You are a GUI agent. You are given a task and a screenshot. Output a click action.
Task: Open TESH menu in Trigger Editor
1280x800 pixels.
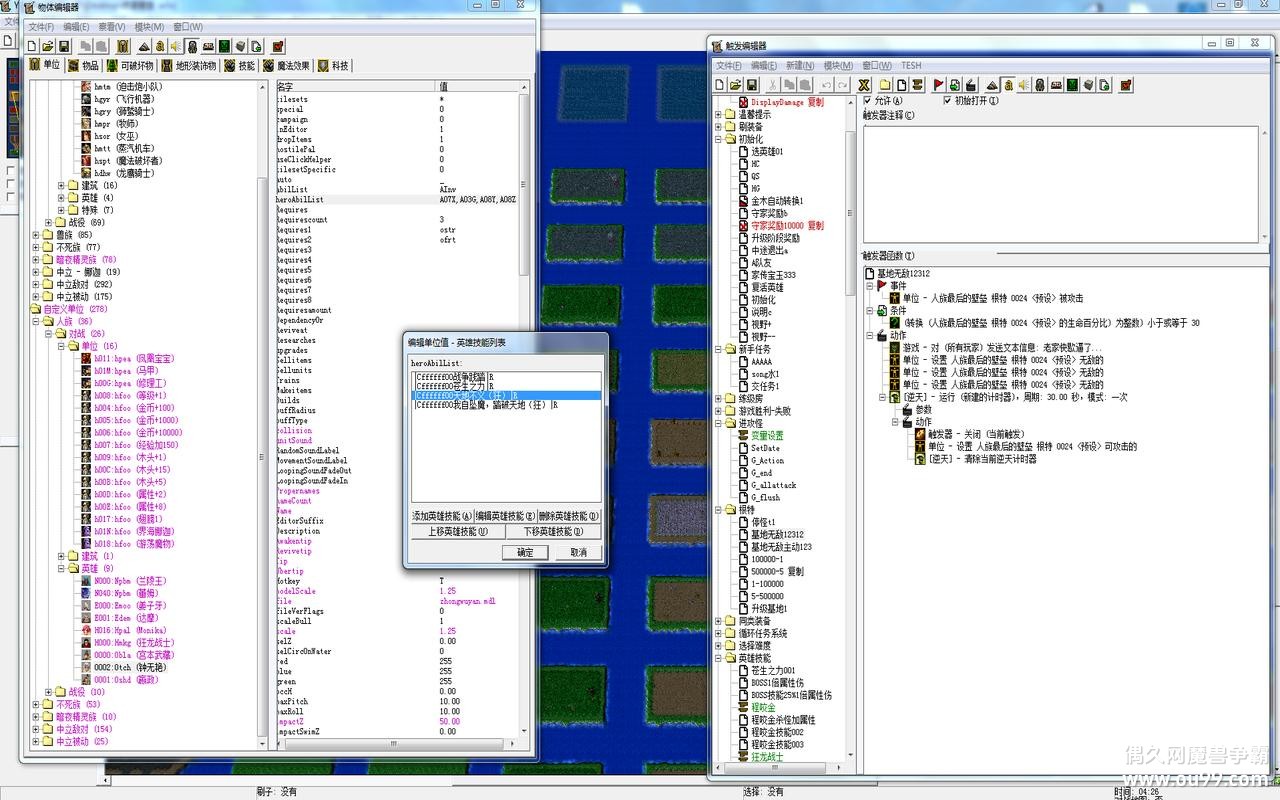pos(911,65)
